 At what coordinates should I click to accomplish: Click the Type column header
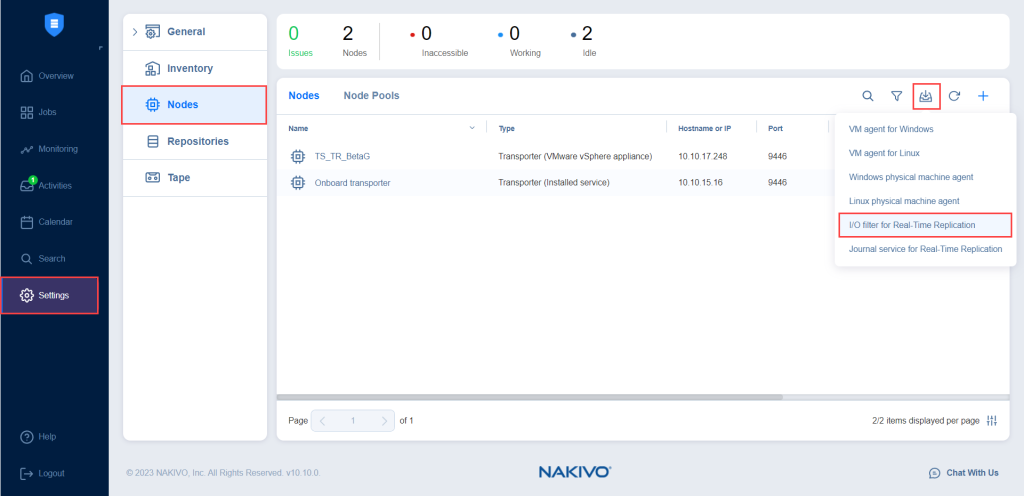tap(507, 129)
